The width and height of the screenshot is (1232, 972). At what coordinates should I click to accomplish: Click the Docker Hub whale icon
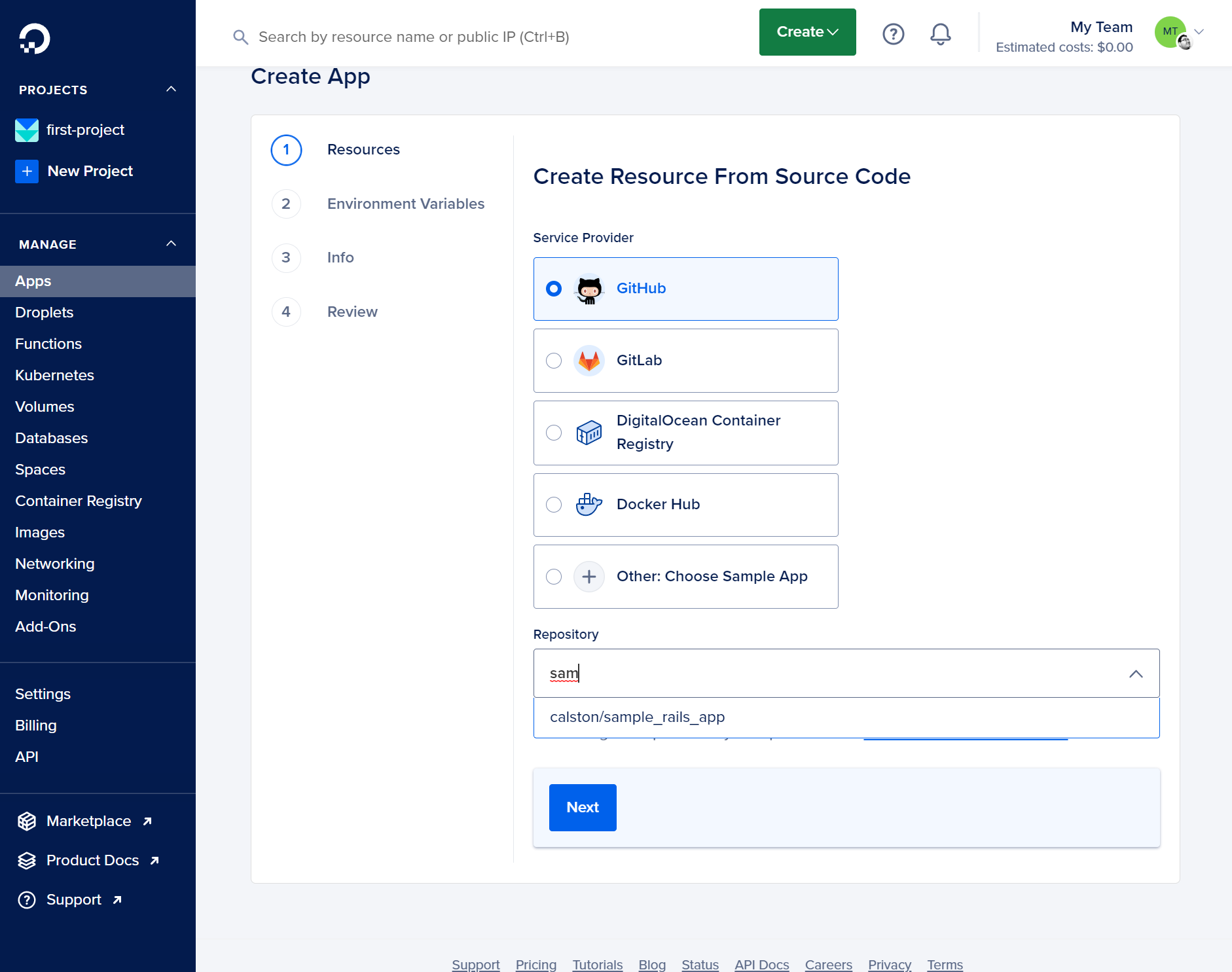click(589, 505)
